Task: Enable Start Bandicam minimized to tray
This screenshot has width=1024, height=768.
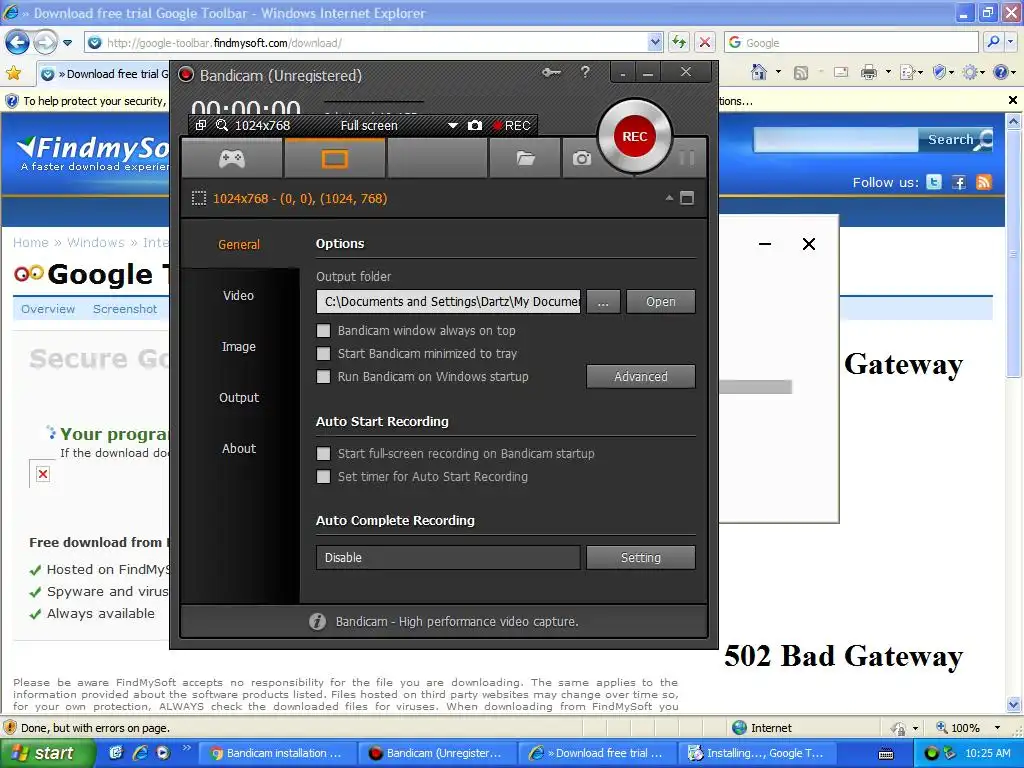Action: click(323, 353)
